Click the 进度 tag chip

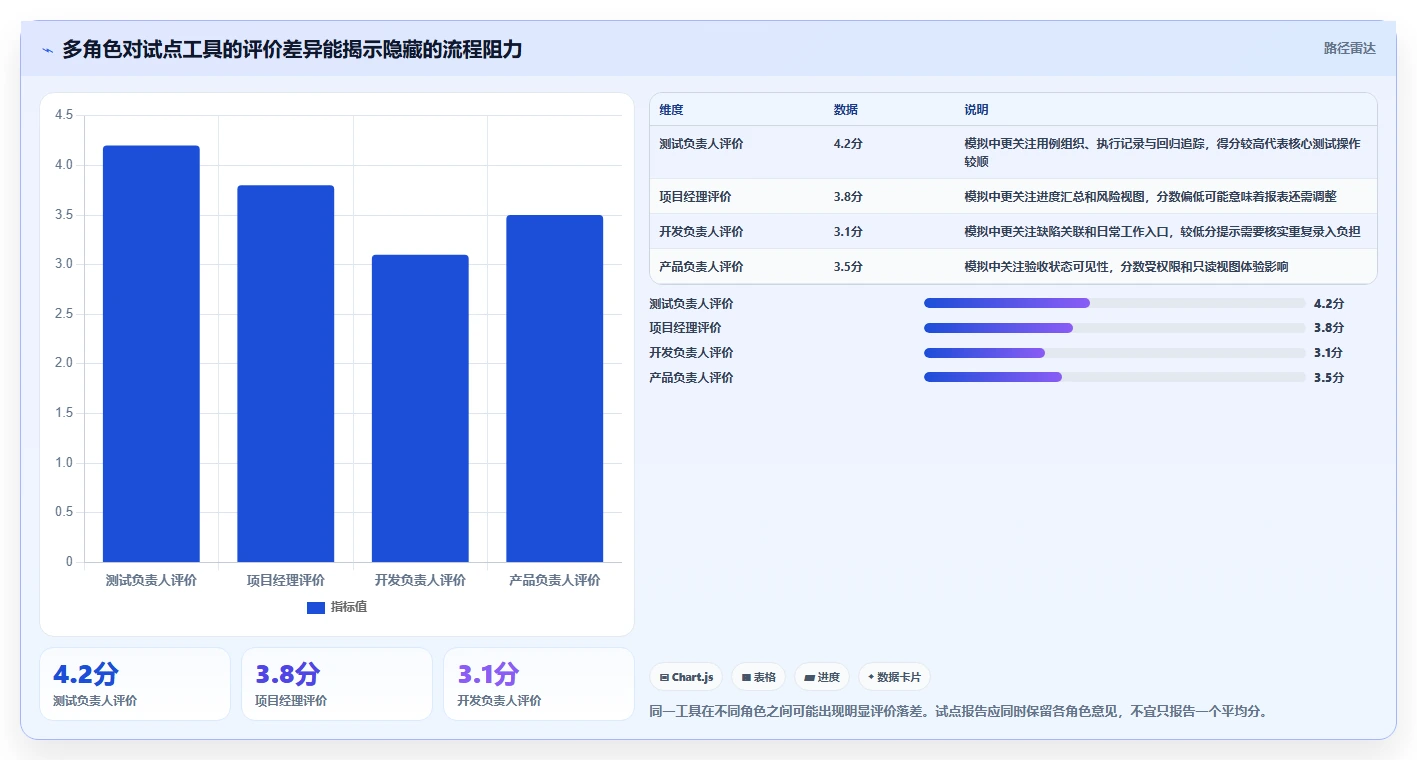coord(822,677)
